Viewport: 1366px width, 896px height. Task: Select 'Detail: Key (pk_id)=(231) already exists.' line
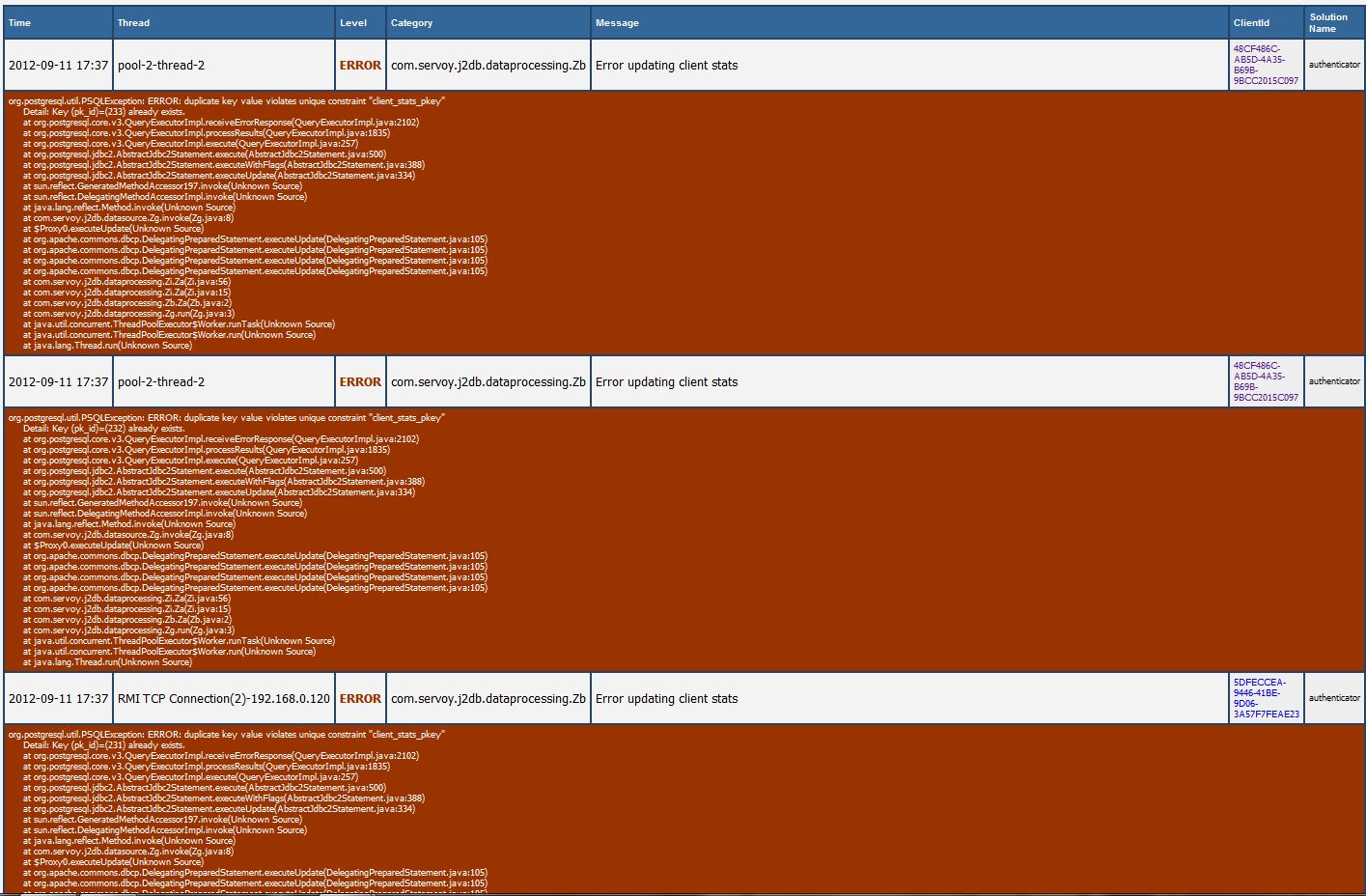pyautogui.click(x=103, y=745)
